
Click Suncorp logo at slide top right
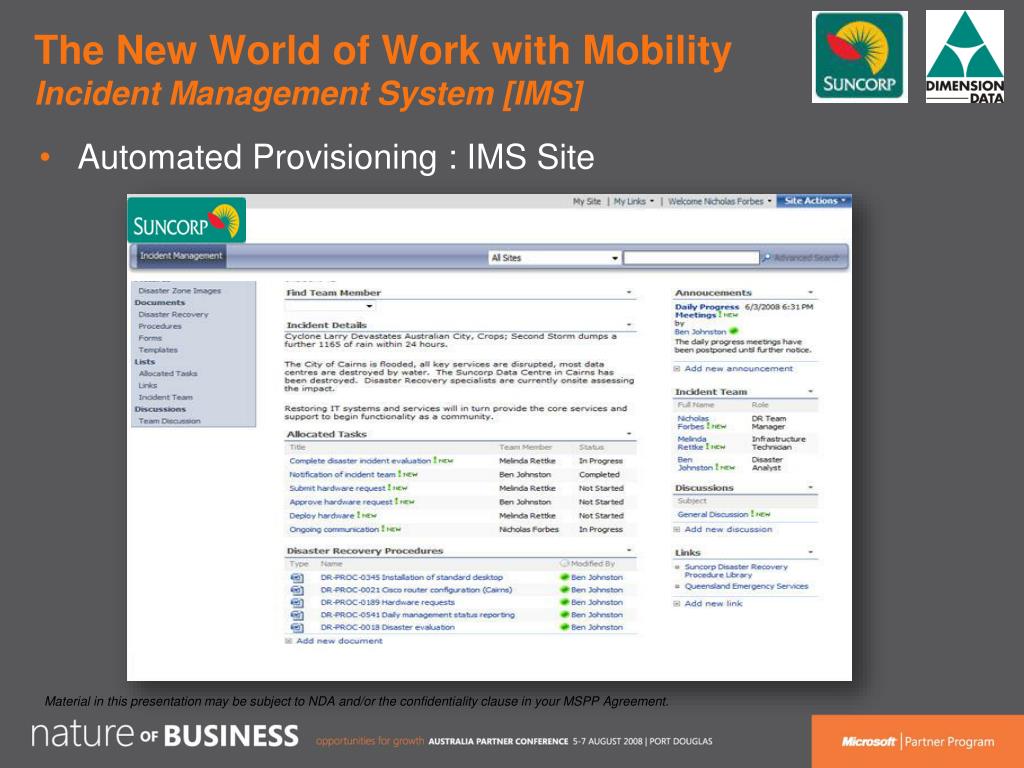point(859,57)
